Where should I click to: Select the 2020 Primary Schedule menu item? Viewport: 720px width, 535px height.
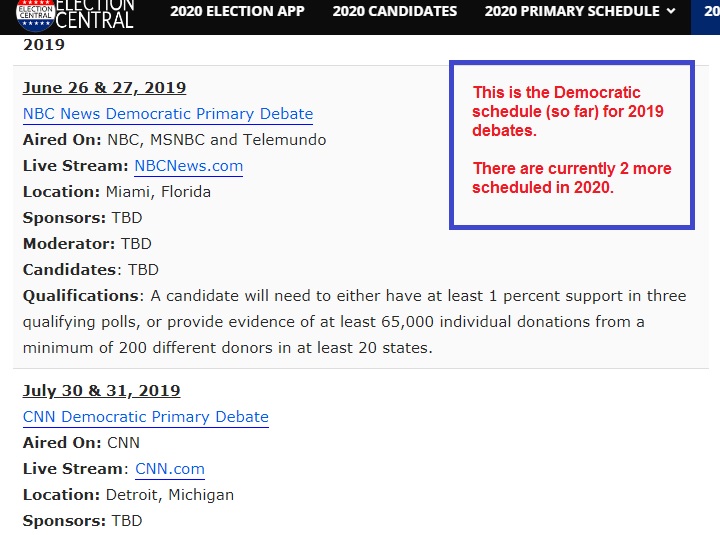(x=572, y=11)
